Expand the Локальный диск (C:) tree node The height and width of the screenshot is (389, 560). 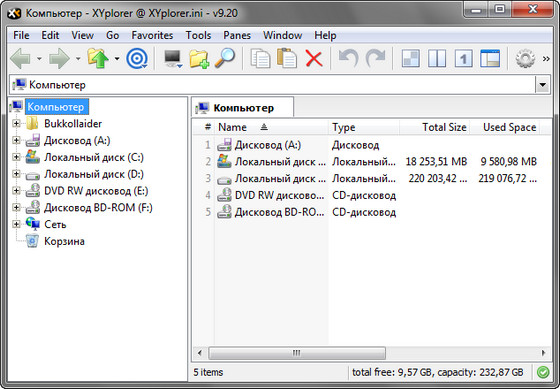coord(16,157)
